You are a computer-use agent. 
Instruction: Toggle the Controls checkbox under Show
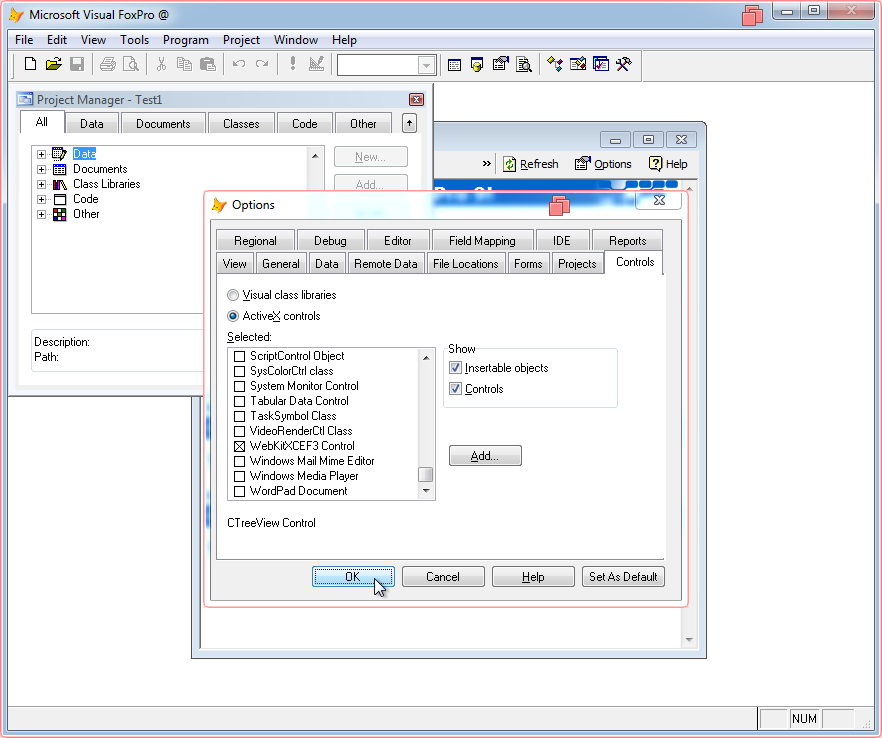pos(456,389)
